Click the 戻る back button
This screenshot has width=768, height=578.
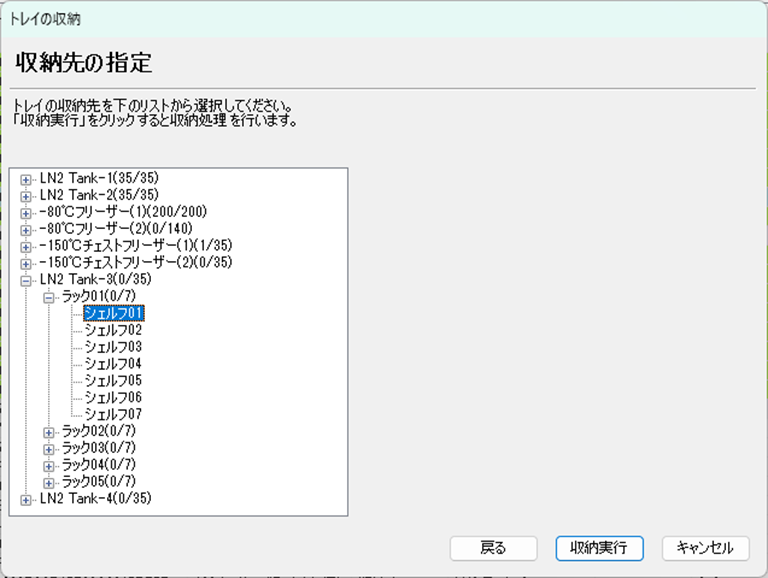493,548
